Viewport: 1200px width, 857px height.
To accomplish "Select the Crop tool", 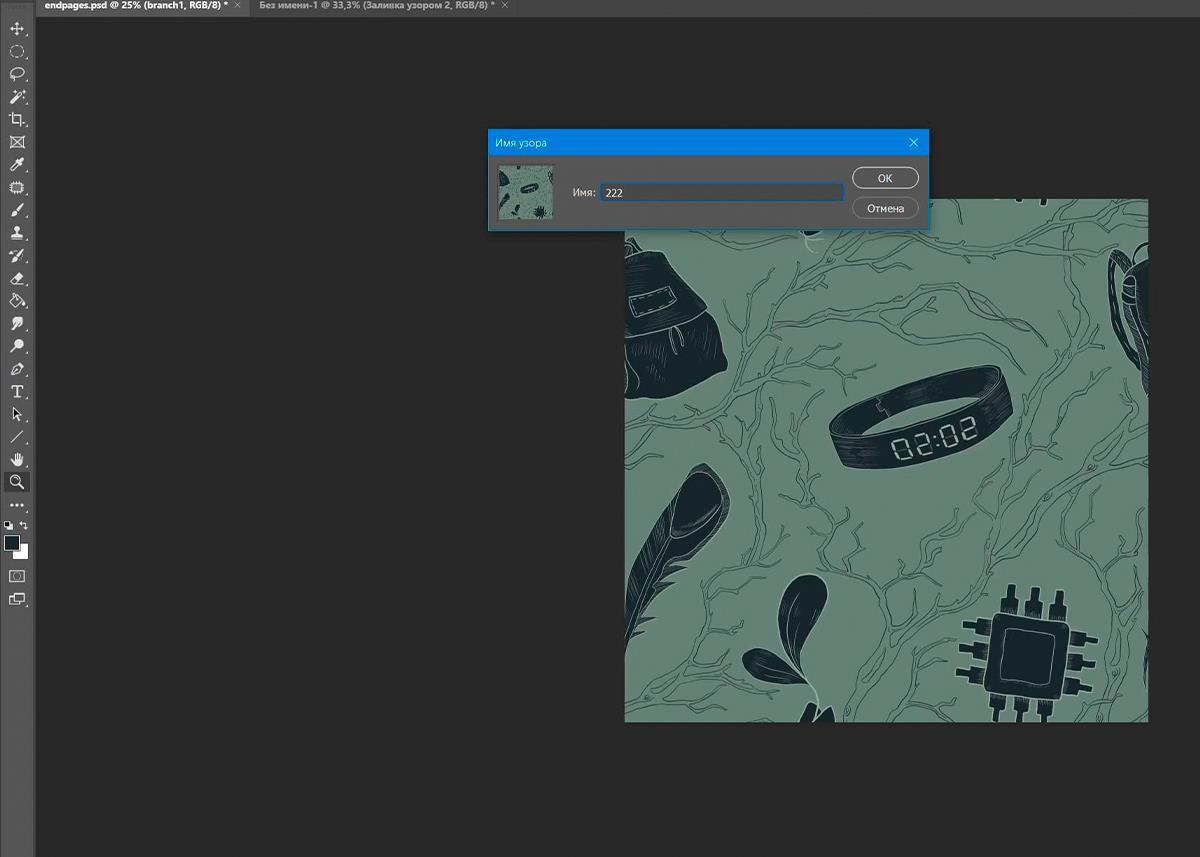I will (x=17, y=119).
